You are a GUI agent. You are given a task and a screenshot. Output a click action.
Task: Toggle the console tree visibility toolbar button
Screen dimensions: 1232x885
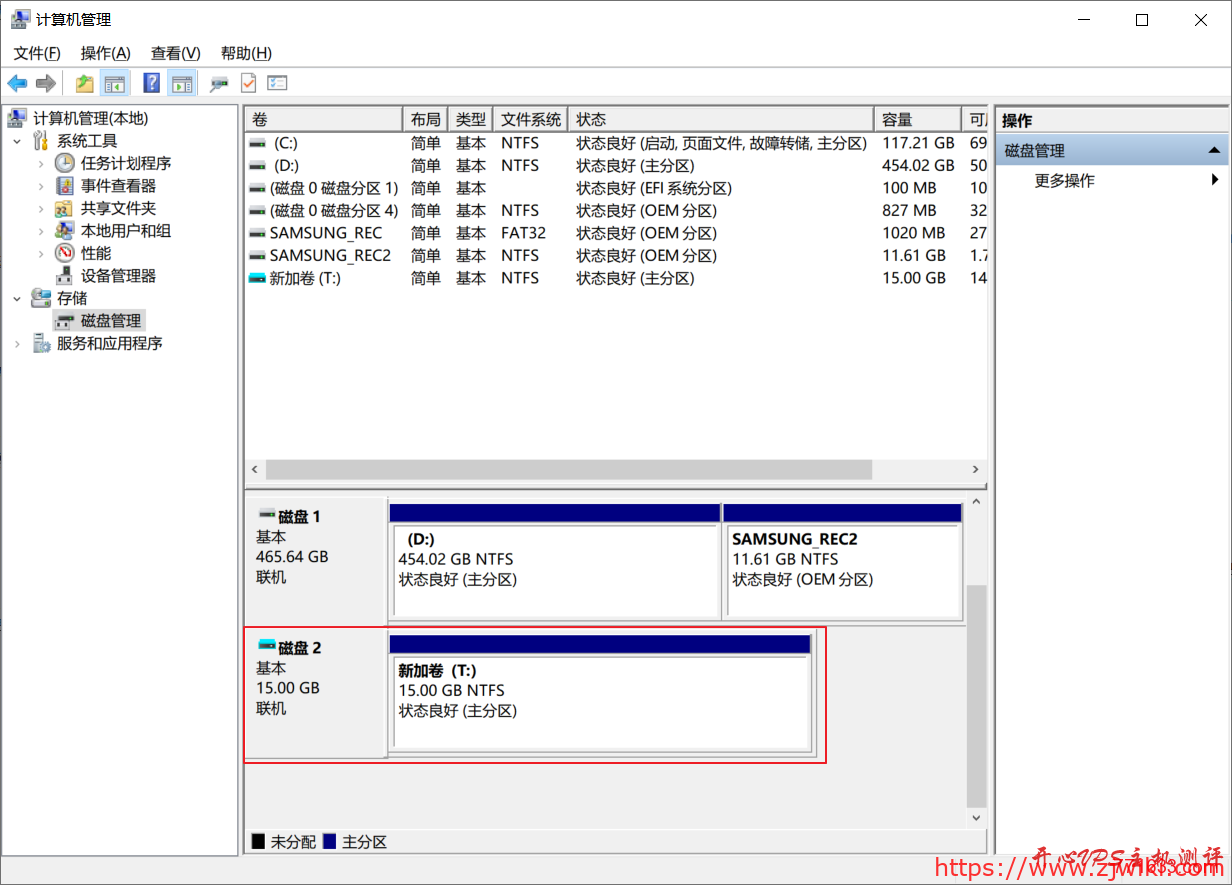115,83
